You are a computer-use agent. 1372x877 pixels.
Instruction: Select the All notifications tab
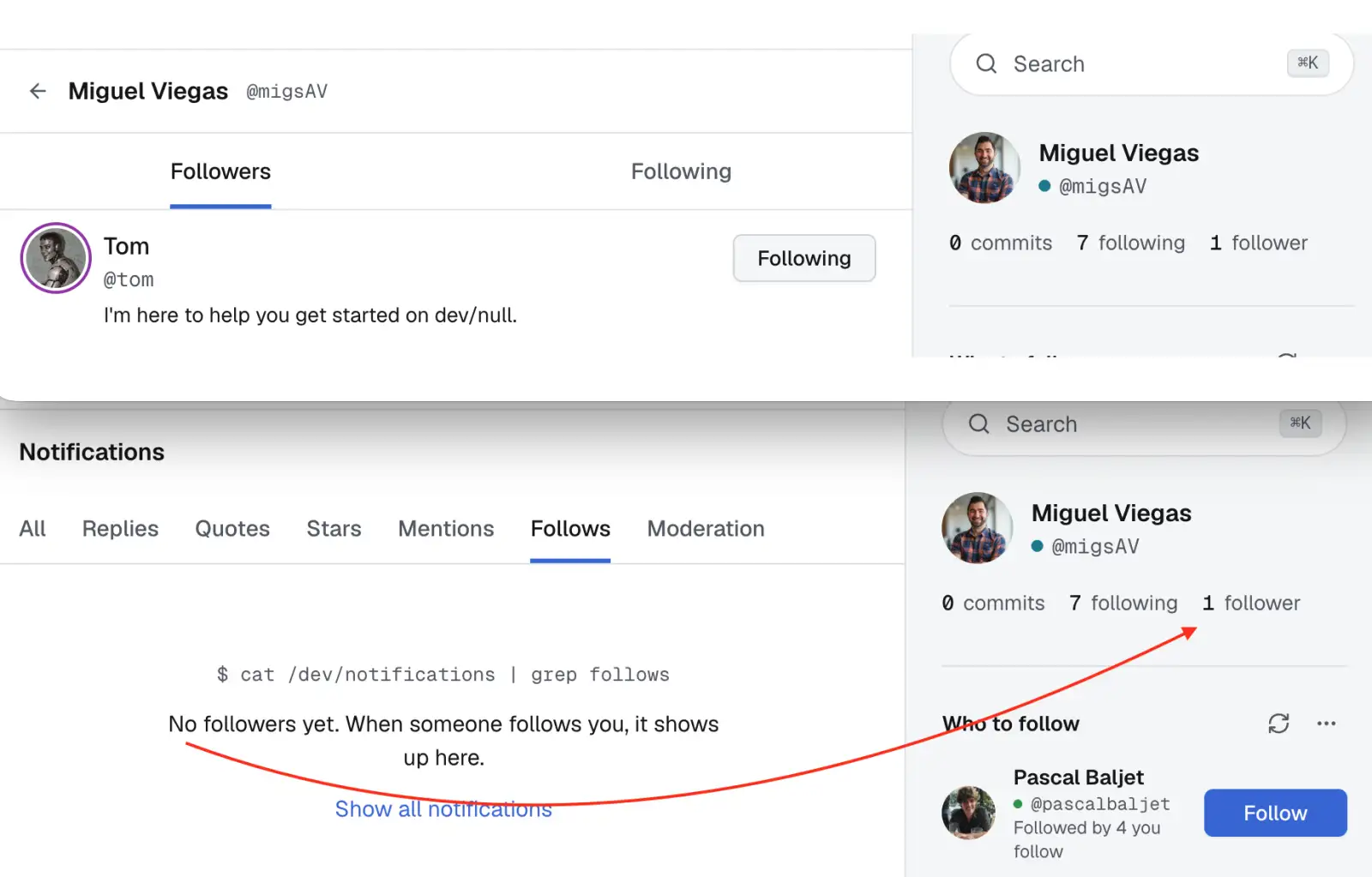[x=33, y=529]
